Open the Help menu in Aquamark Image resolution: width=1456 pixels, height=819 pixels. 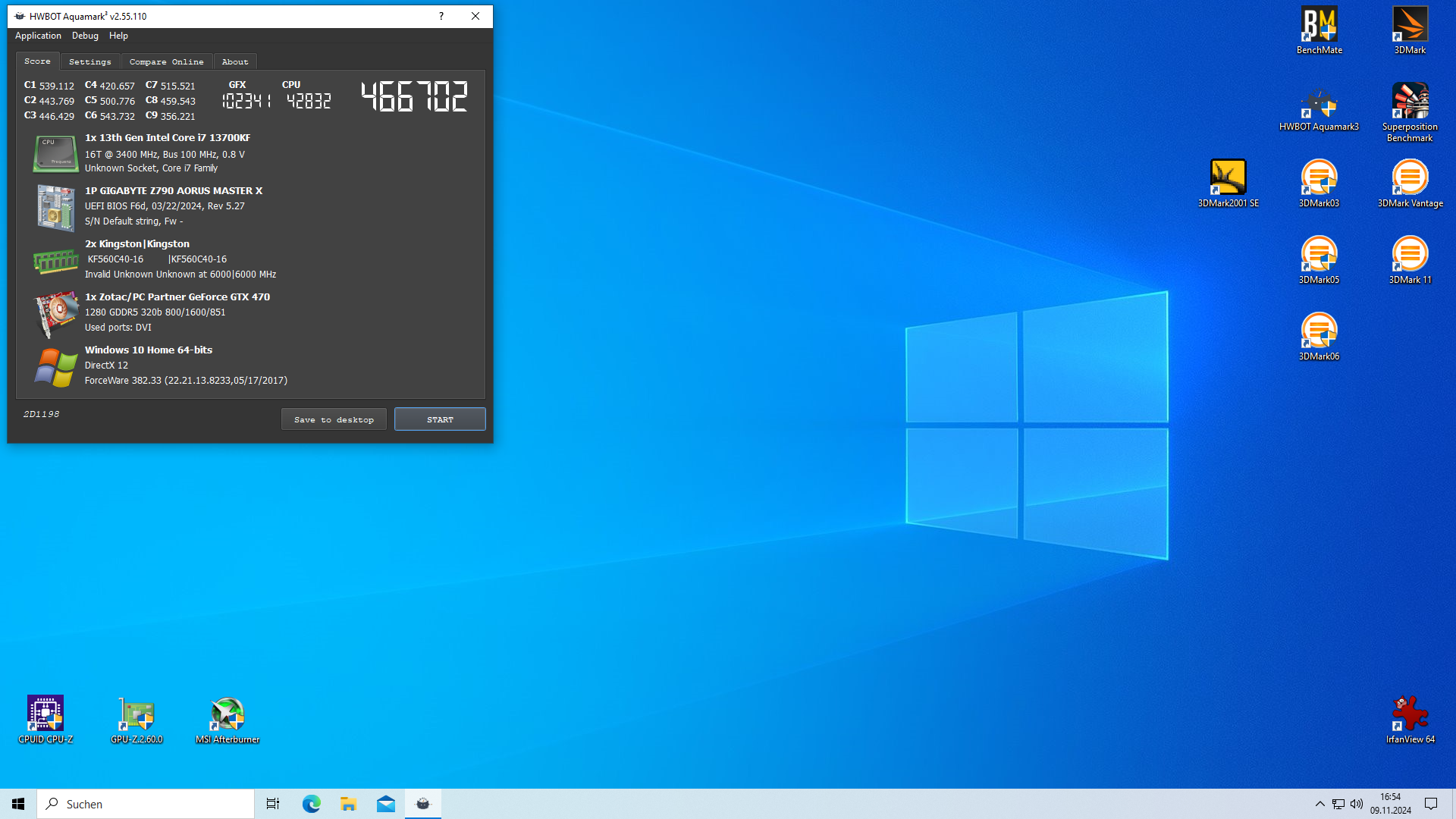118,36
